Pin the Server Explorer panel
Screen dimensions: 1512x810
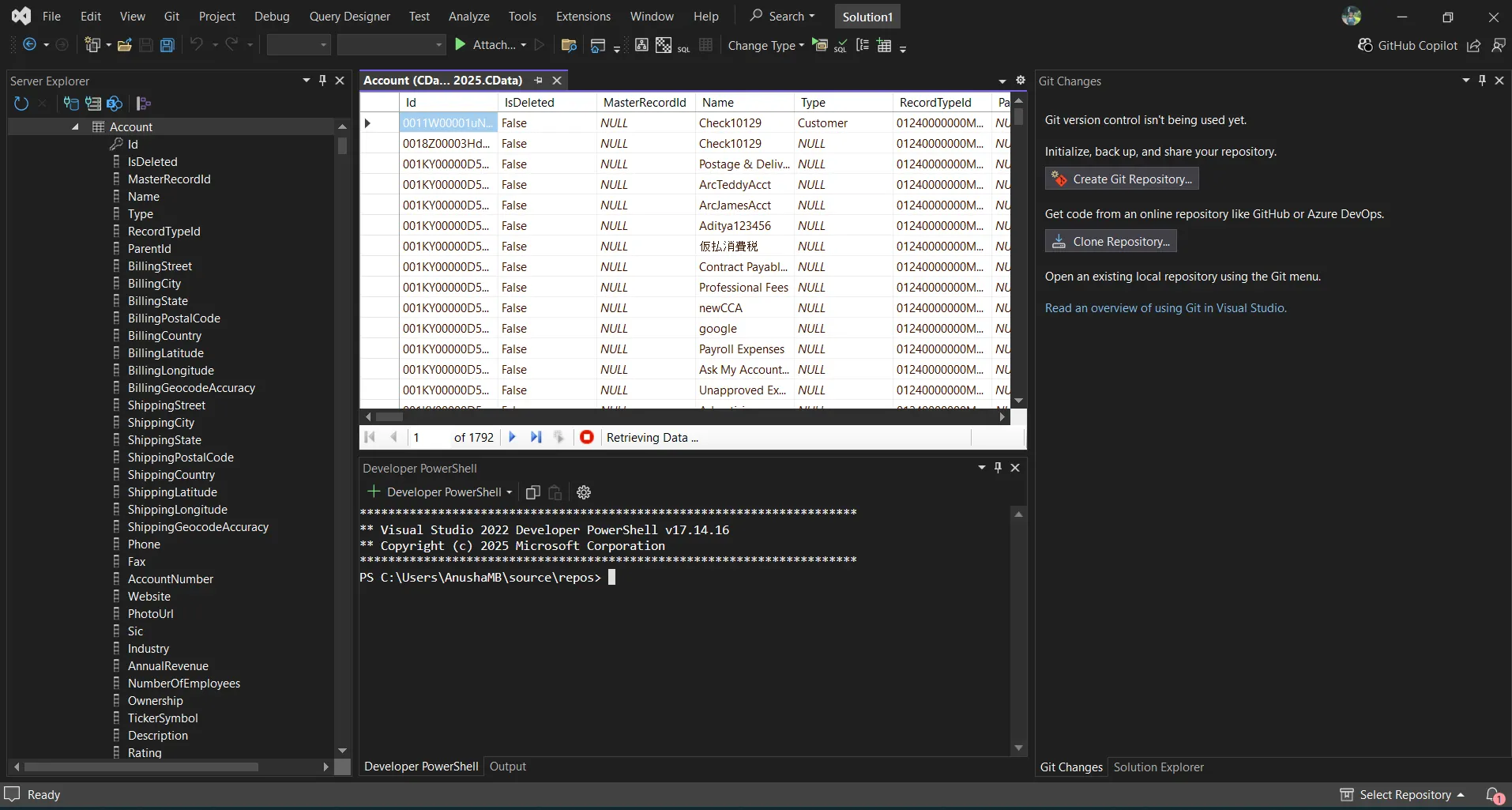pos(322,80)
